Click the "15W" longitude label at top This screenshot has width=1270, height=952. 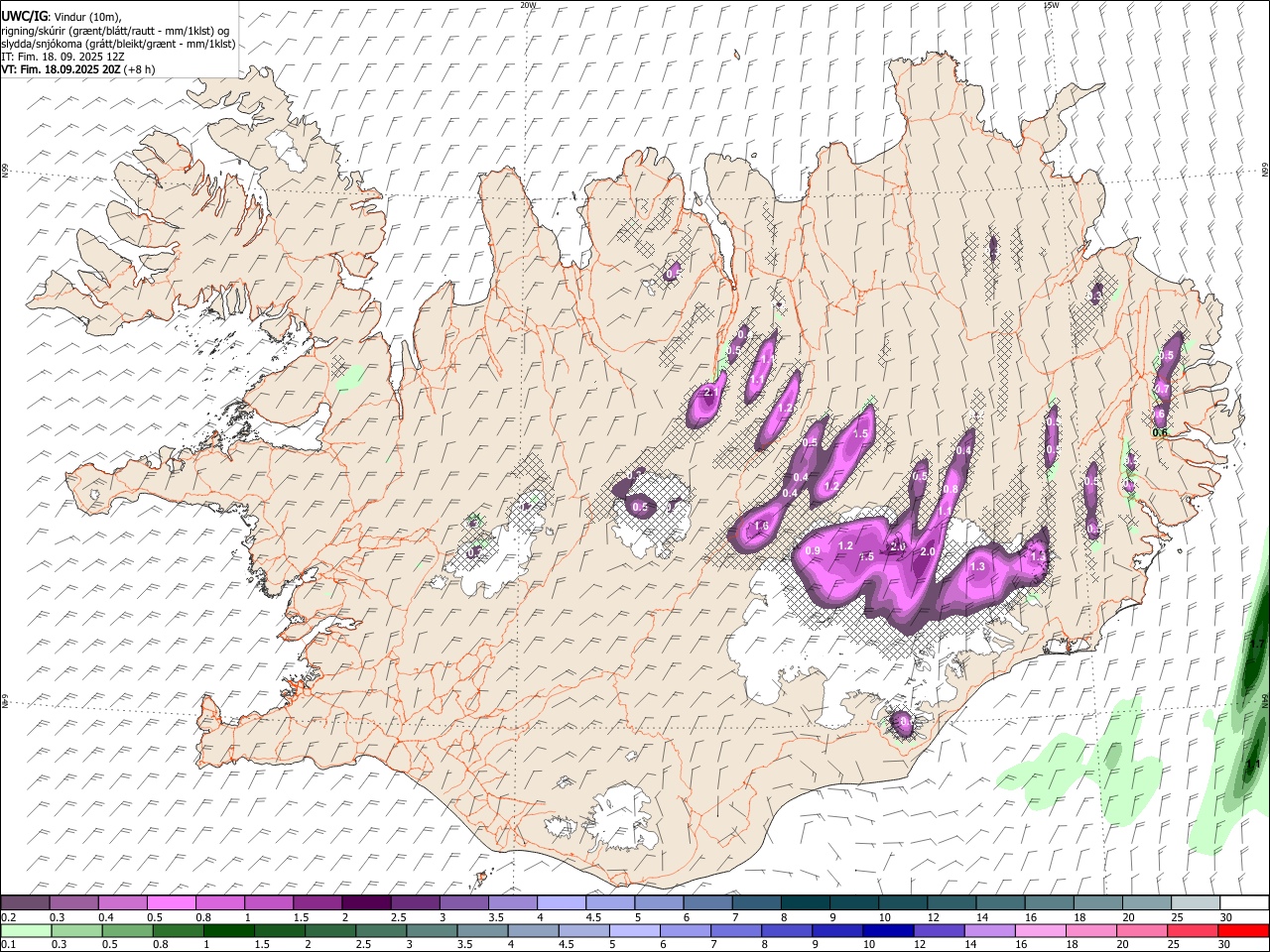click(1051, 5)
